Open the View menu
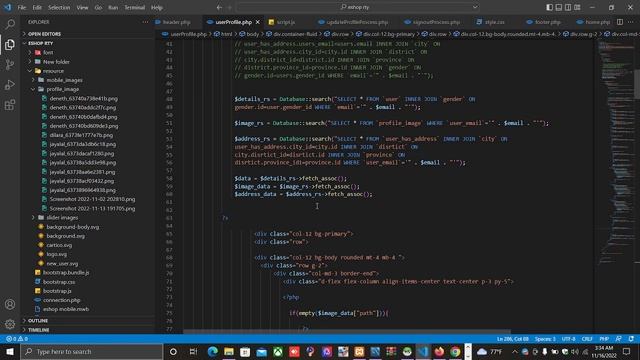 [82, 7]
